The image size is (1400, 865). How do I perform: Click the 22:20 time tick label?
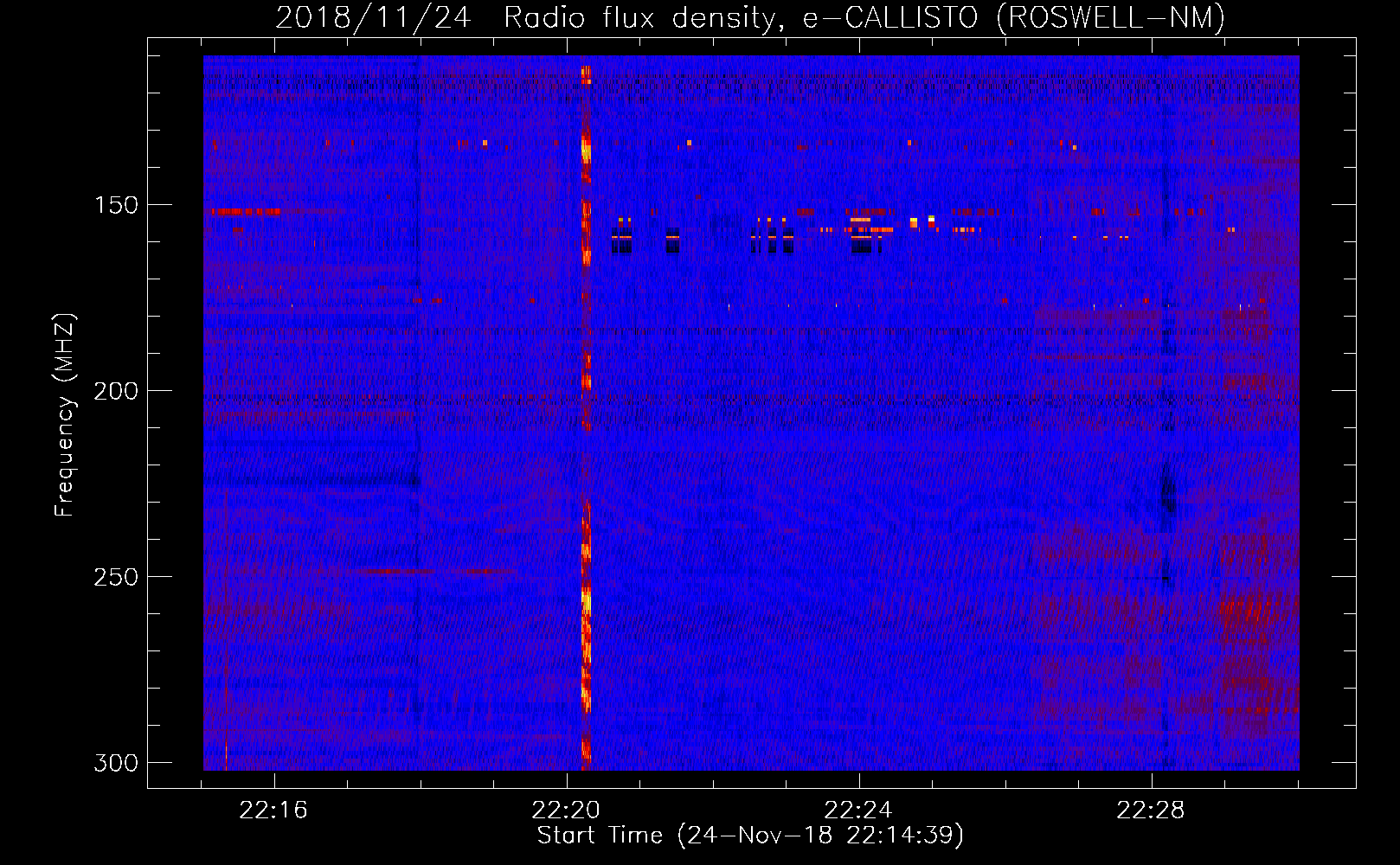point(566,811)
